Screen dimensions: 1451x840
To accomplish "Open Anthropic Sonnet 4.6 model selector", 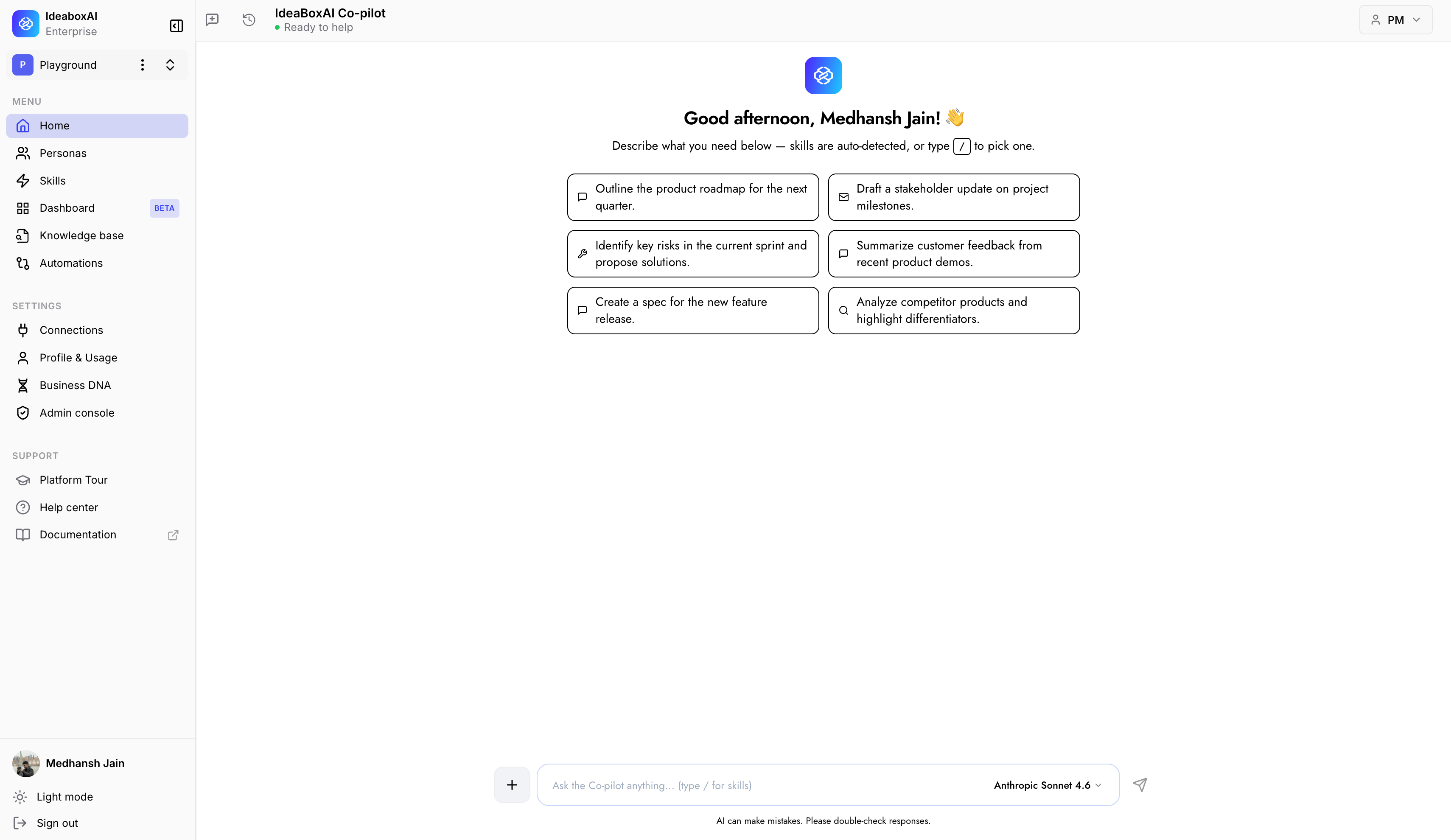I will pos(1048,785).
